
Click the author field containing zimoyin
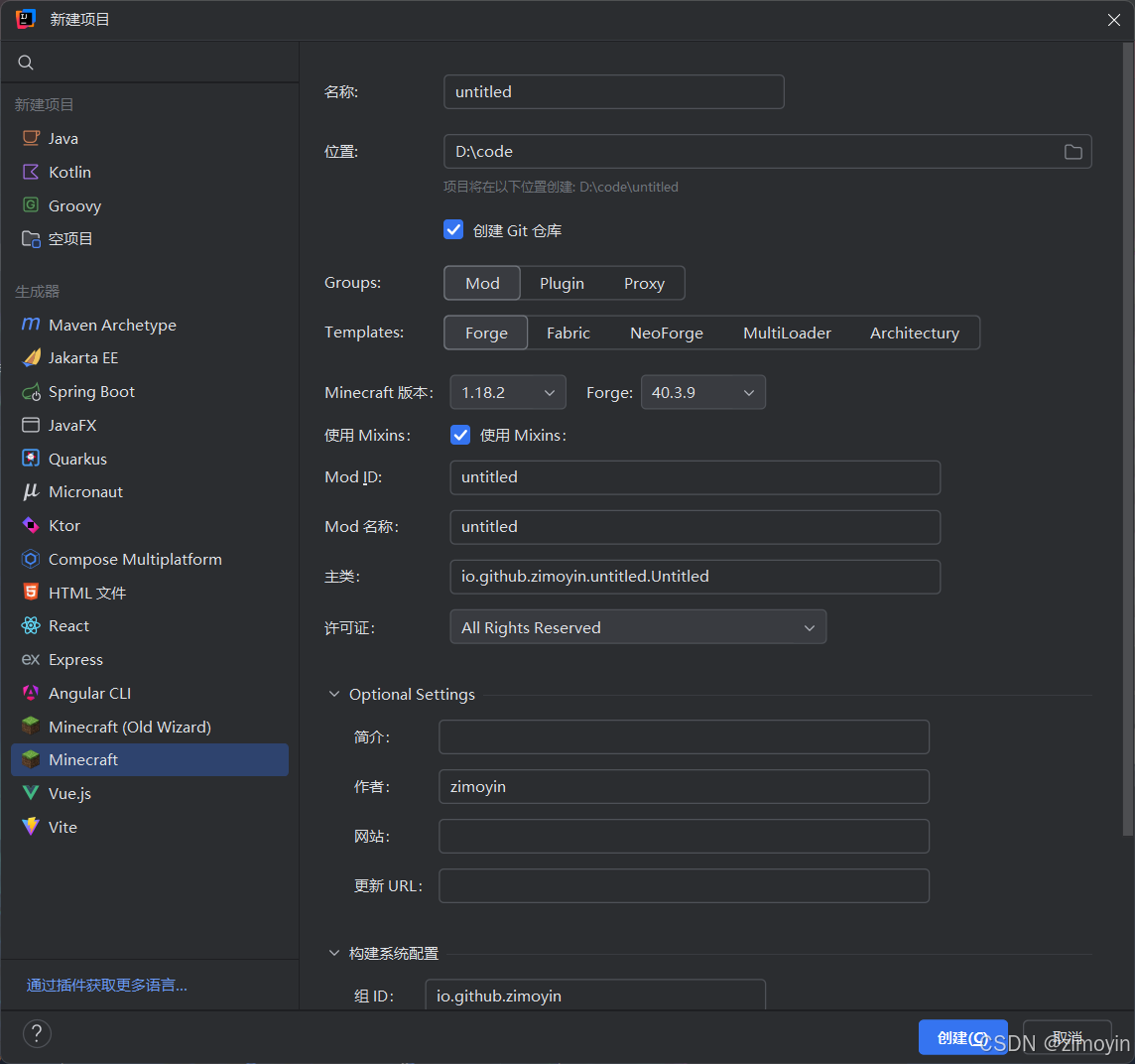(x=684, y=787)
